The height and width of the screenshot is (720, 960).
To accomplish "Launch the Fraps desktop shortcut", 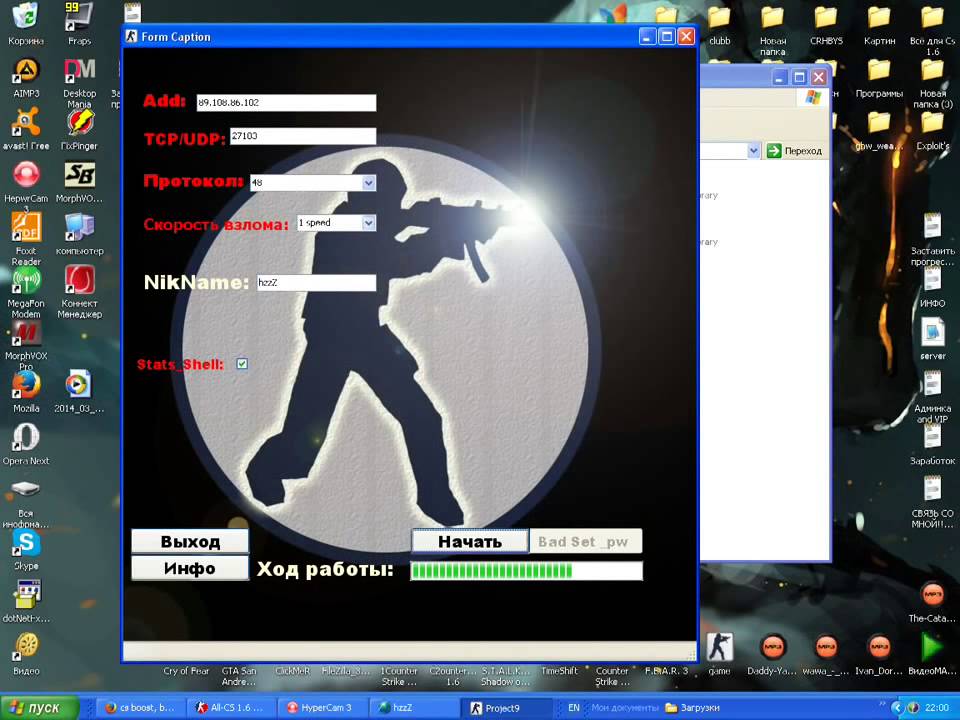I will click(79, 17).
